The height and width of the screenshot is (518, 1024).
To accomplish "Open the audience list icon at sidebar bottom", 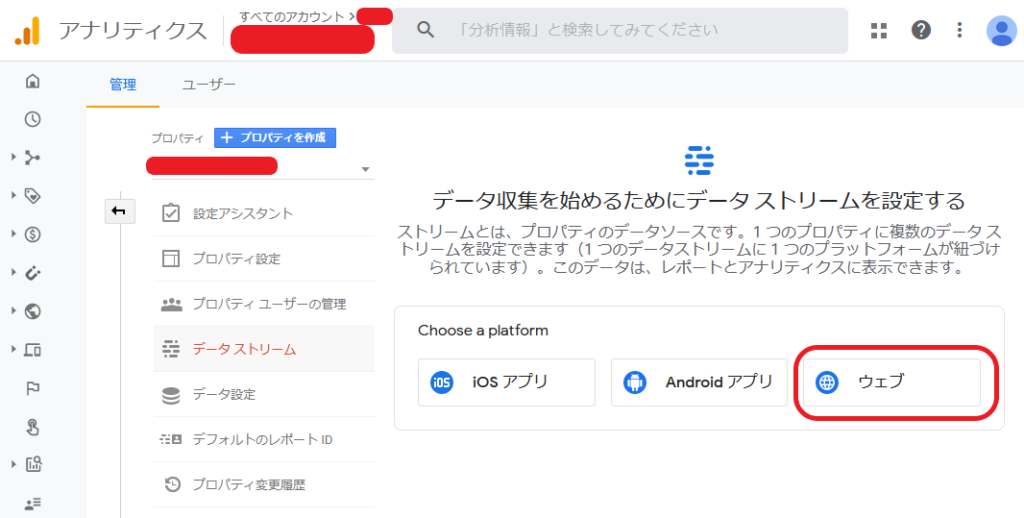I will 33,504.
